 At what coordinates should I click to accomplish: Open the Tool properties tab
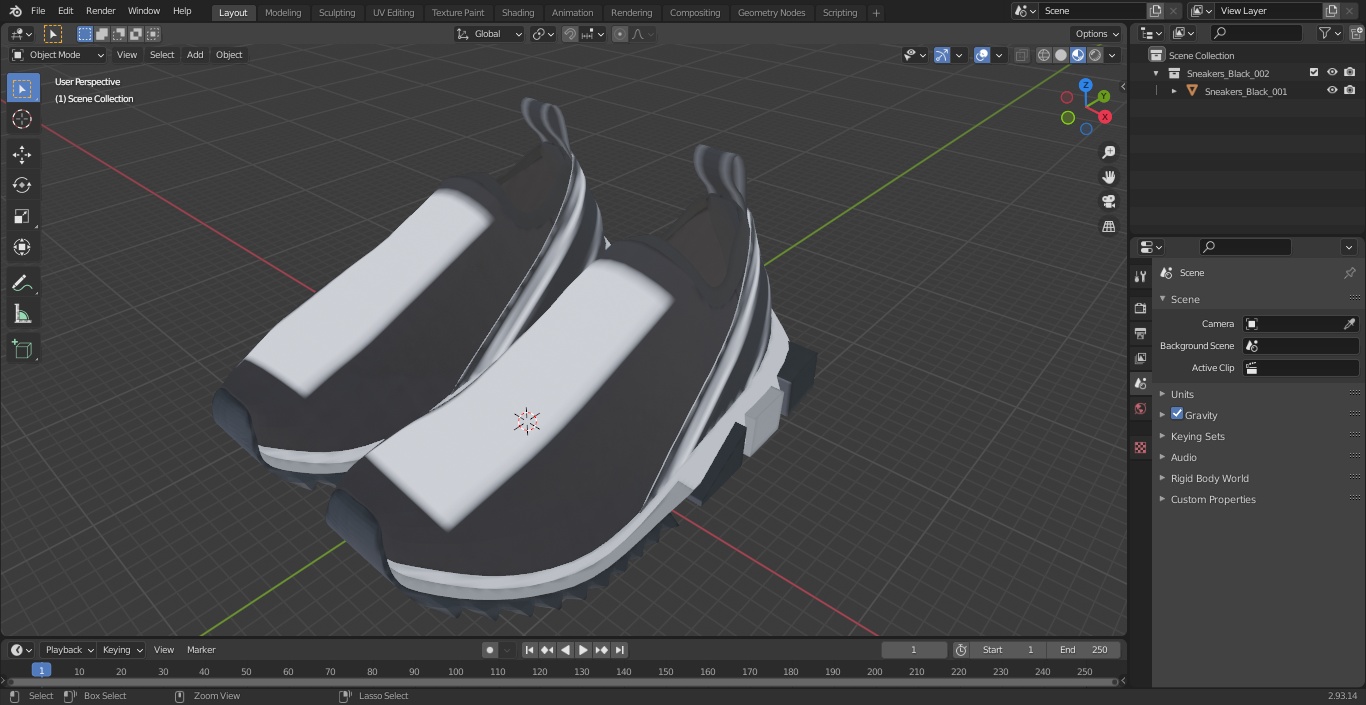point(1140,276)
